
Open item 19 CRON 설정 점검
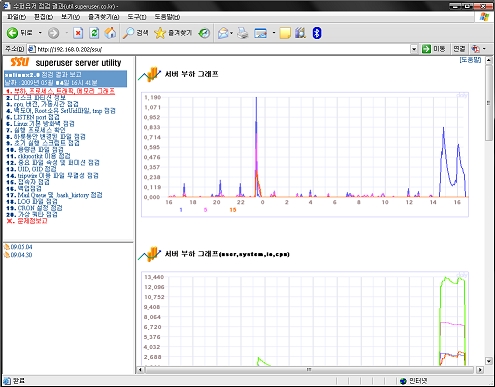pos(34,208)
